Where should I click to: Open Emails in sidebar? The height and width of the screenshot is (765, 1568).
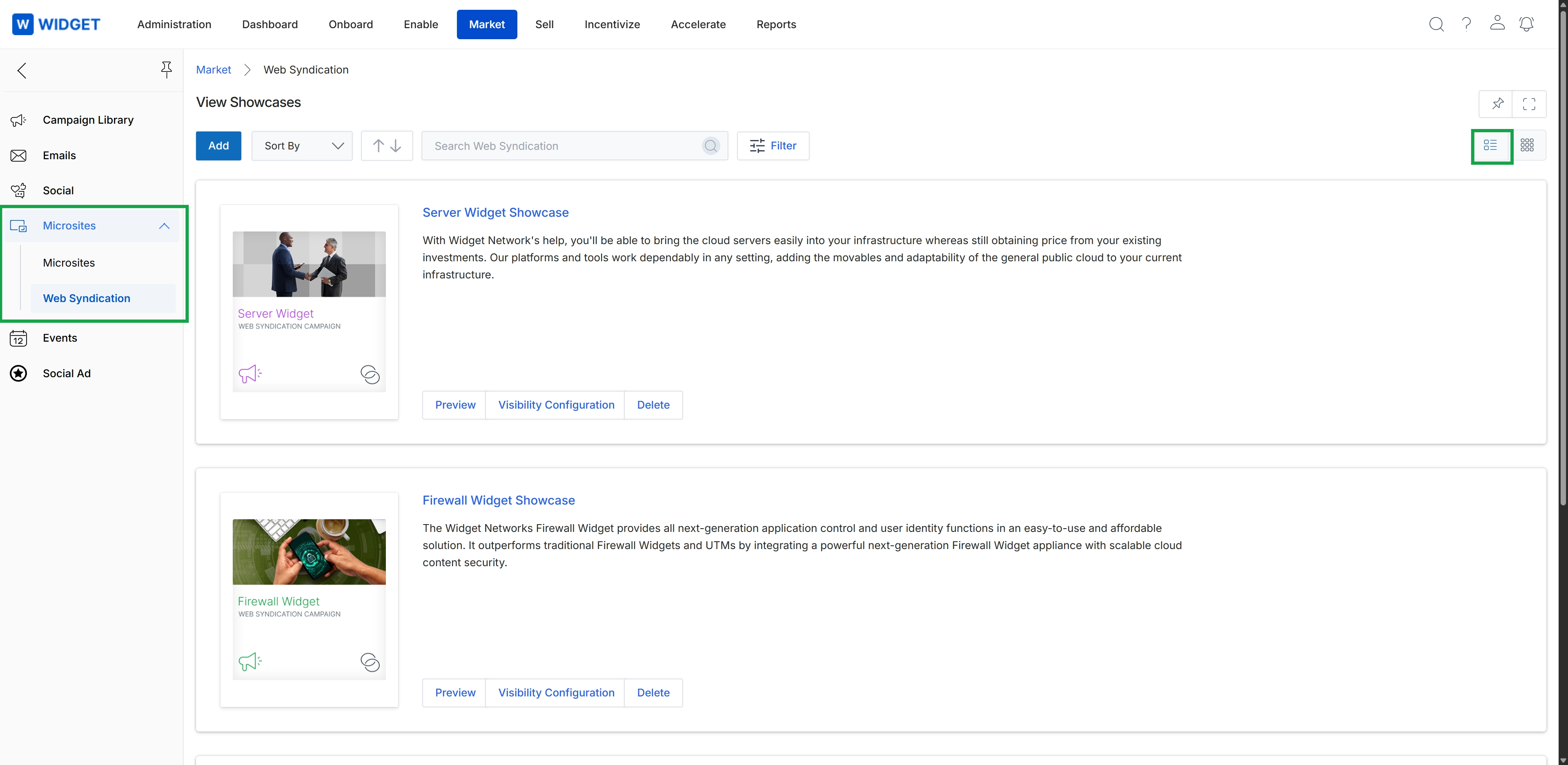59,156
